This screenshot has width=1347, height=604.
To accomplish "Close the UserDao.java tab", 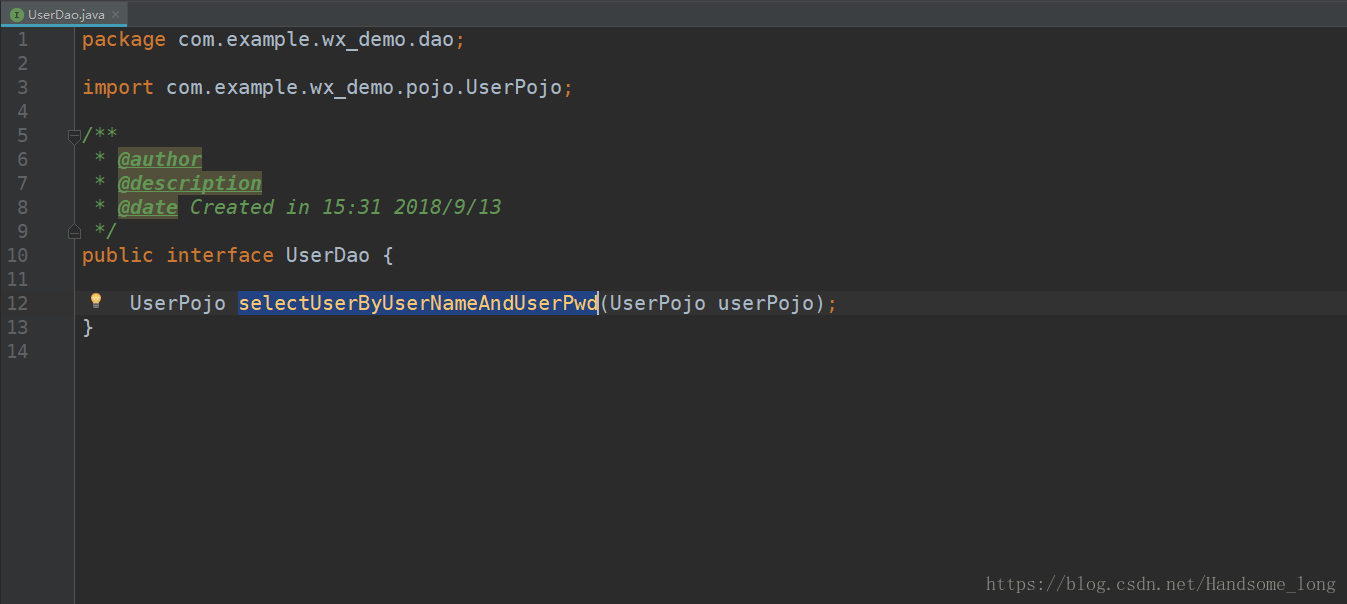I will pos(116,15).
